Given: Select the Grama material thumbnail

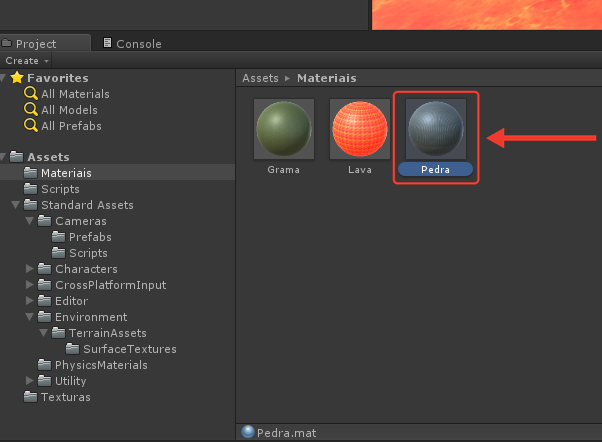Looking at the screenshot, I should coord(284,129).
